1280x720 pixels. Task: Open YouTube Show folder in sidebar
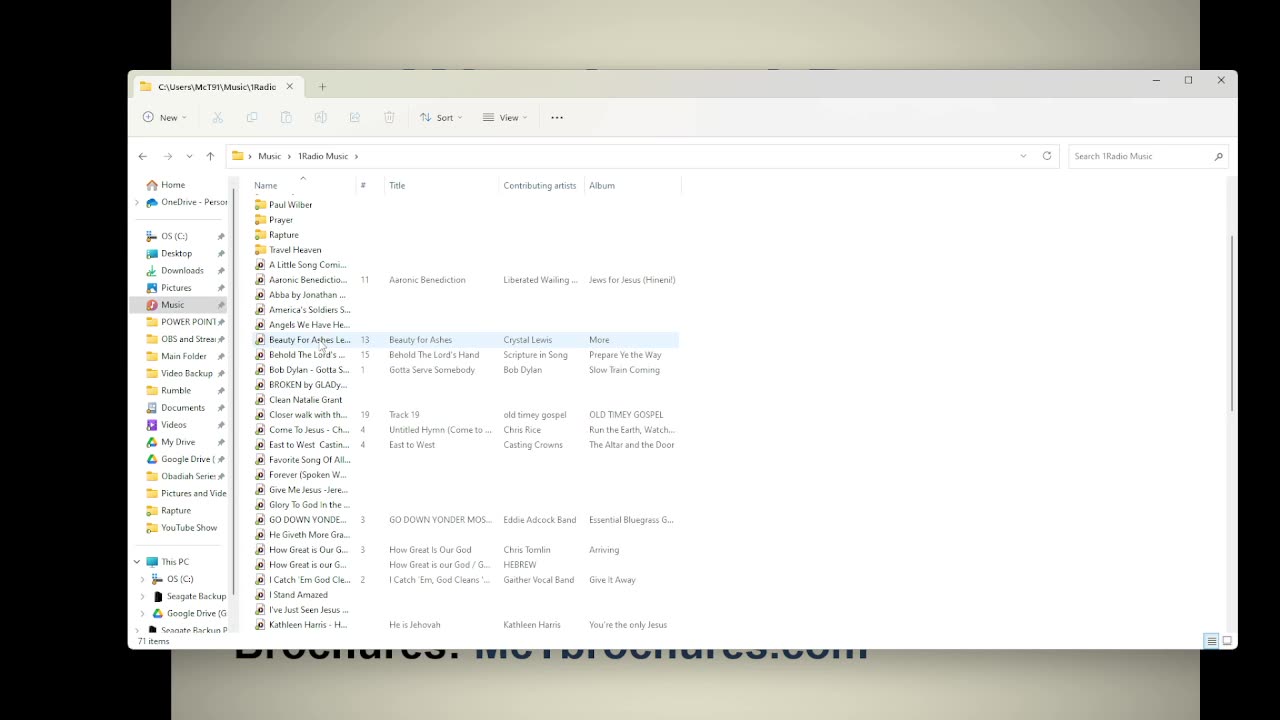point(189,527)
